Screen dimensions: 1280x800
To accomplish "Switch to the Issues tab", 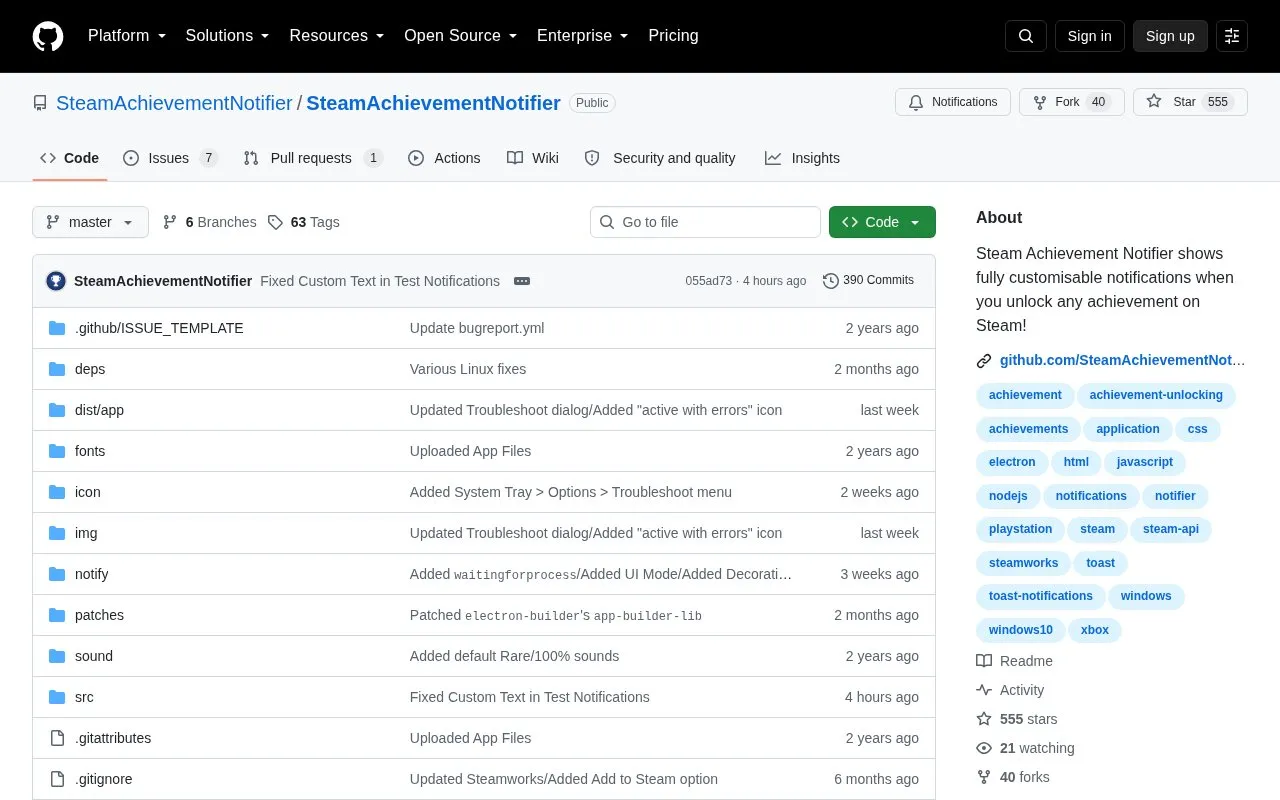I will pos(170,158).
